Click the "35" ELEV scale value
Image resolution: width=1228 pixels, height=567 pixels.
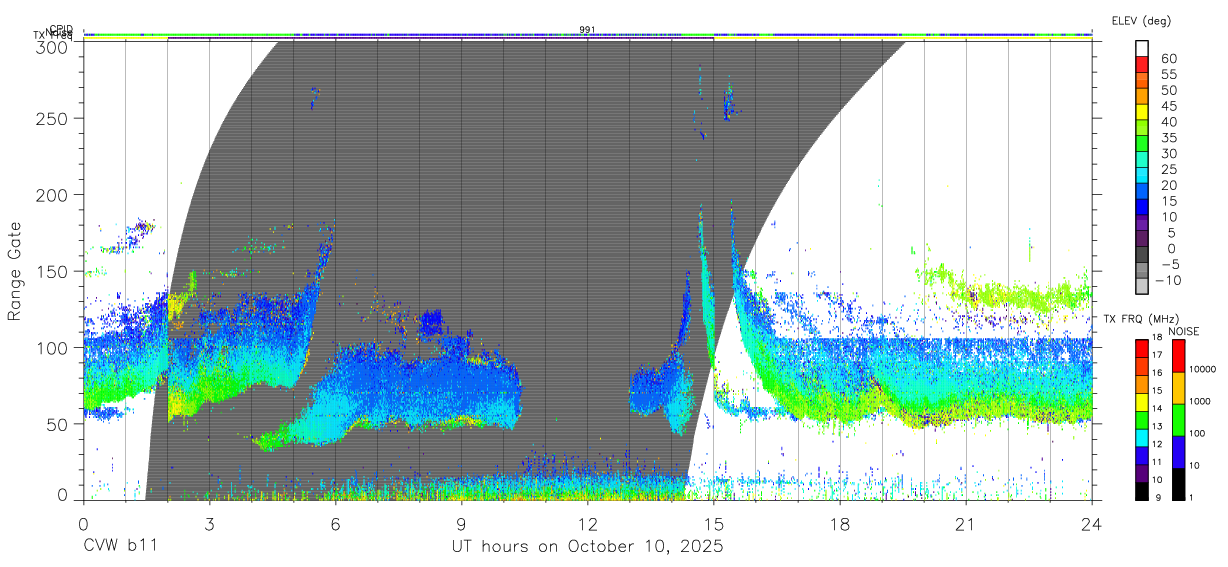tap(1167, 138)
